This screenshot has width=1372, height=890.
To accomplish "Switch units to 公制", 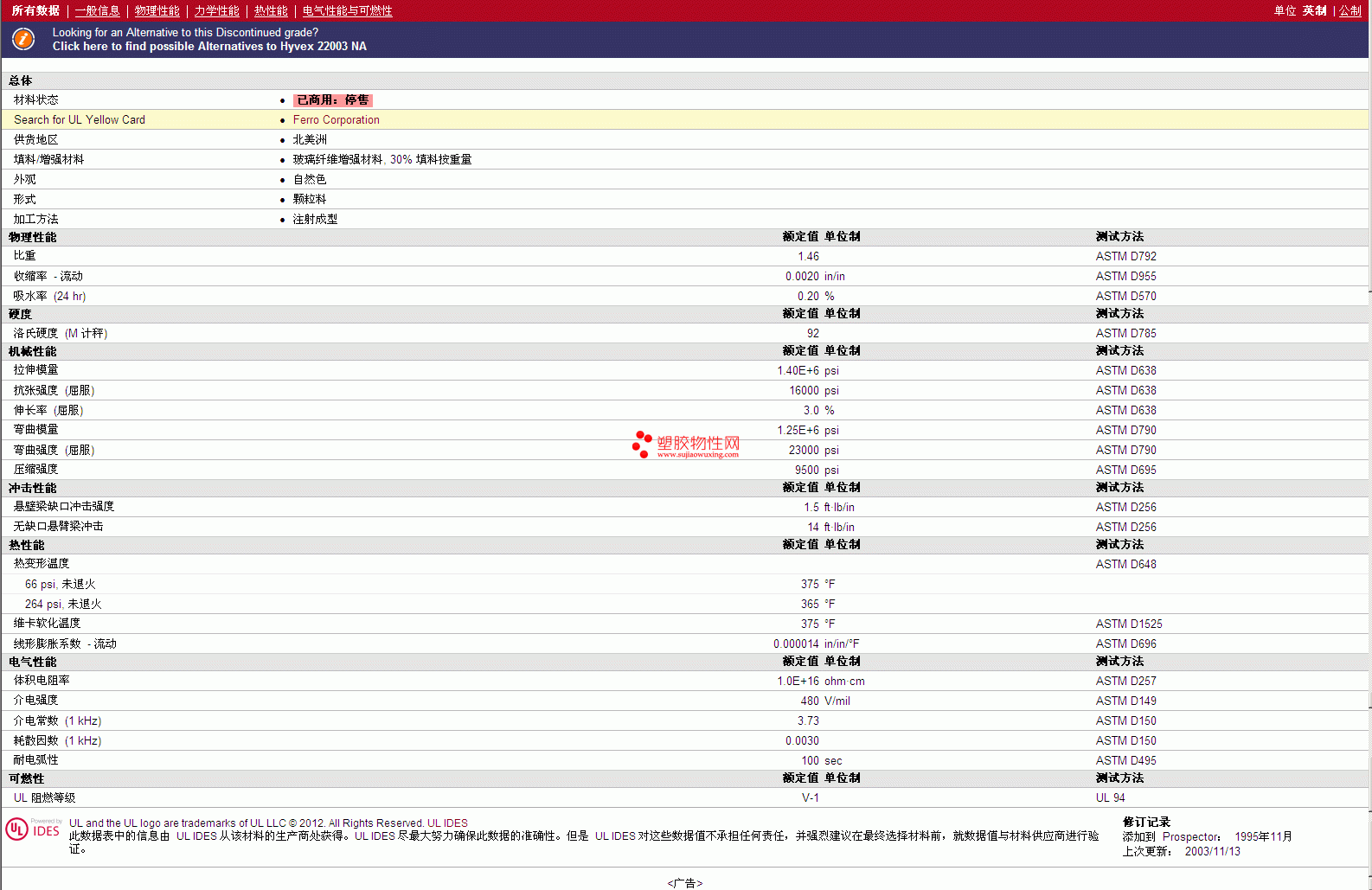I will tap(1350, 10).
